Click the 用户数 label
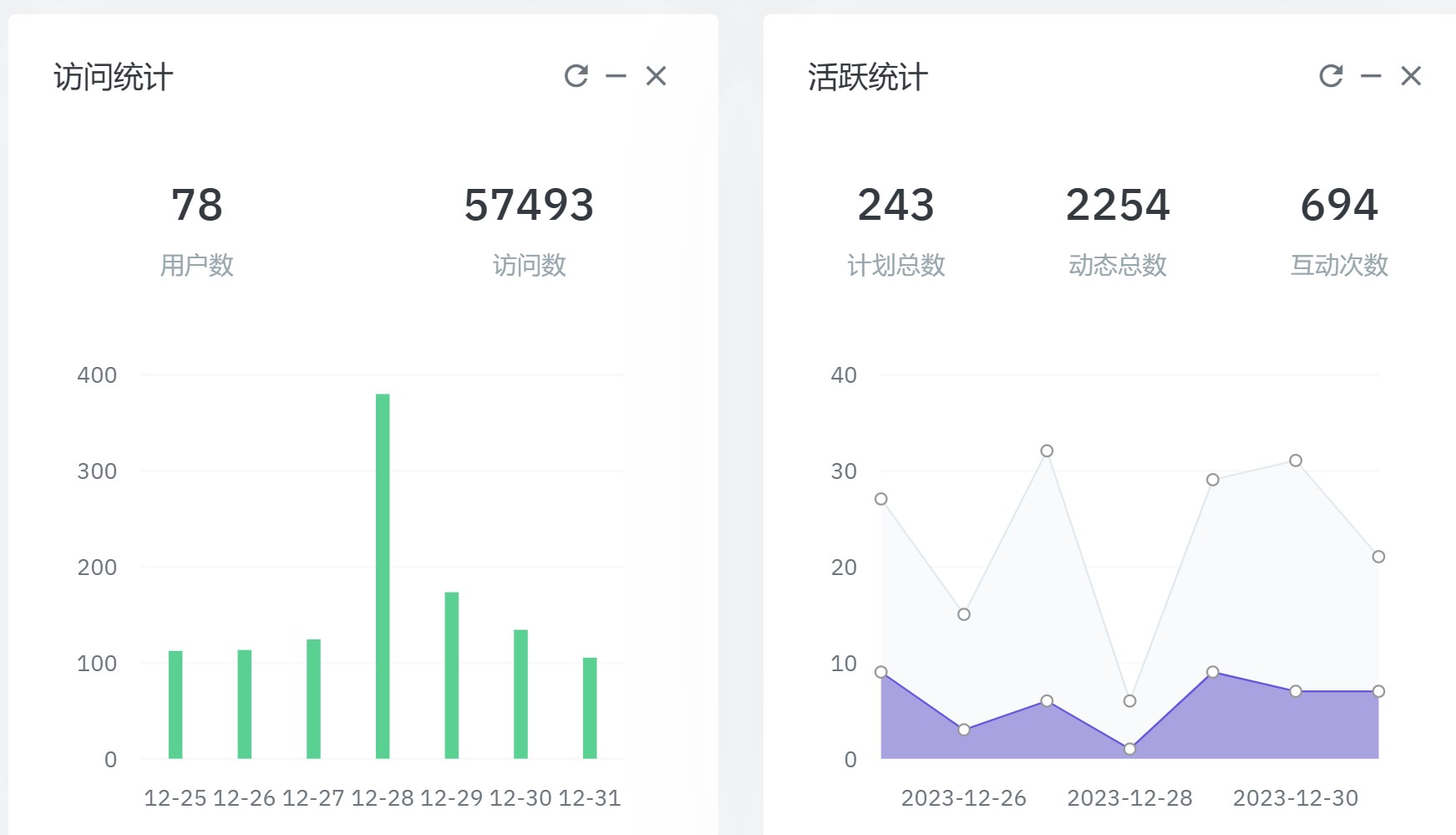This screenshot has height=835, width=1456. click(x=197, y=265)
